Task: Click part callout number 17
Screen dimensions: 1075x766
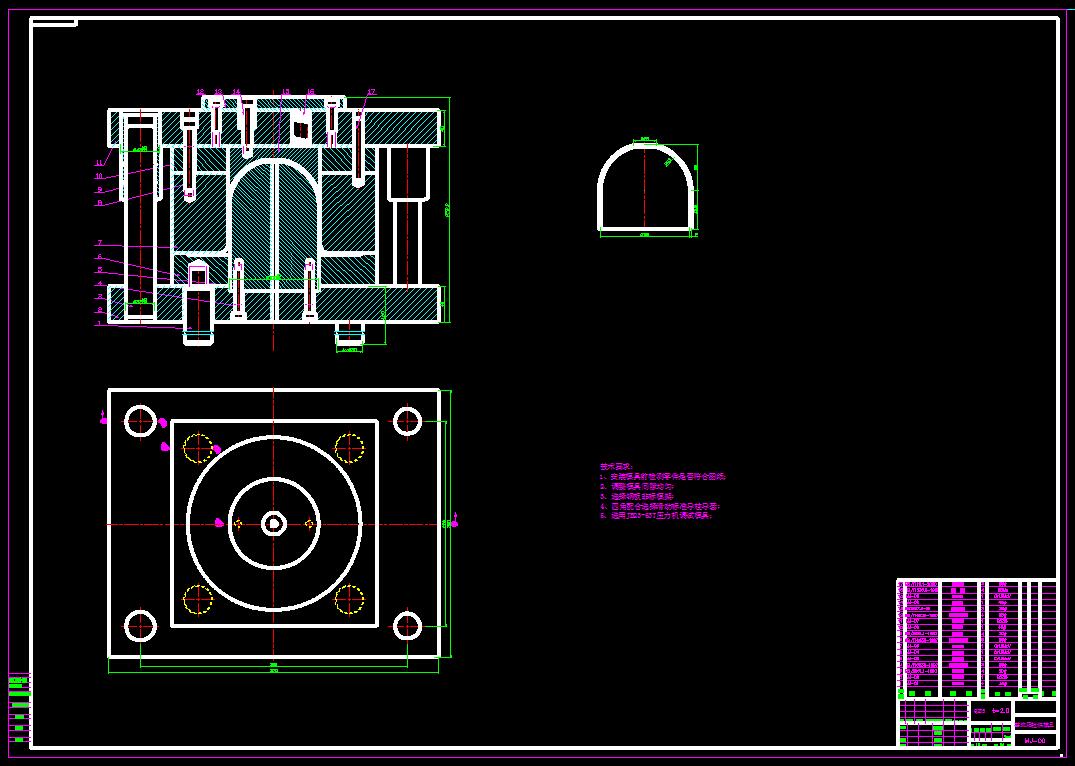Action: (x=372, y=91)
